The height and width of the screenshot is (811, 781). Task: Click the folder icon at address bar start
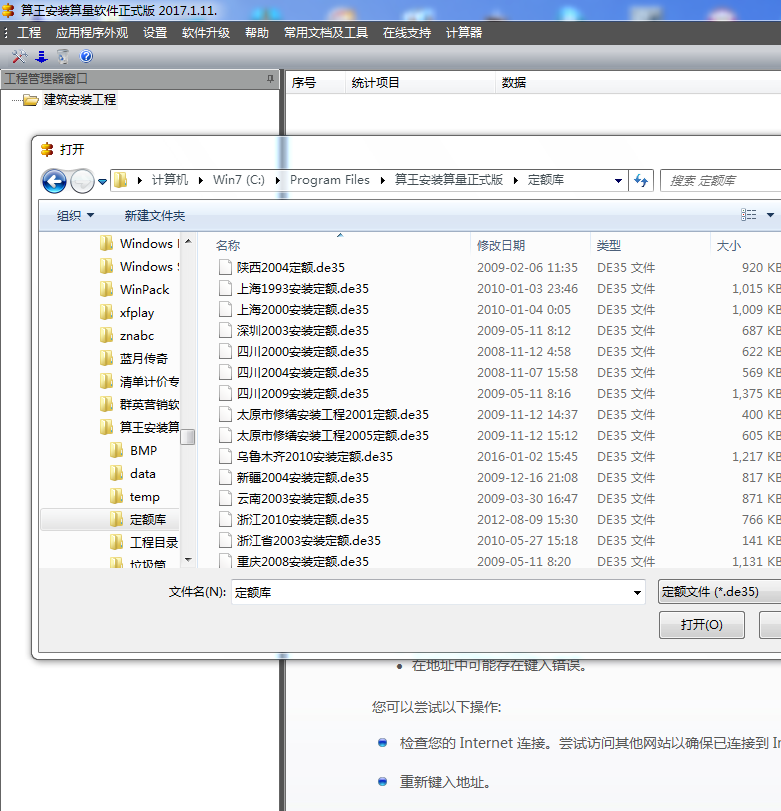121,180
